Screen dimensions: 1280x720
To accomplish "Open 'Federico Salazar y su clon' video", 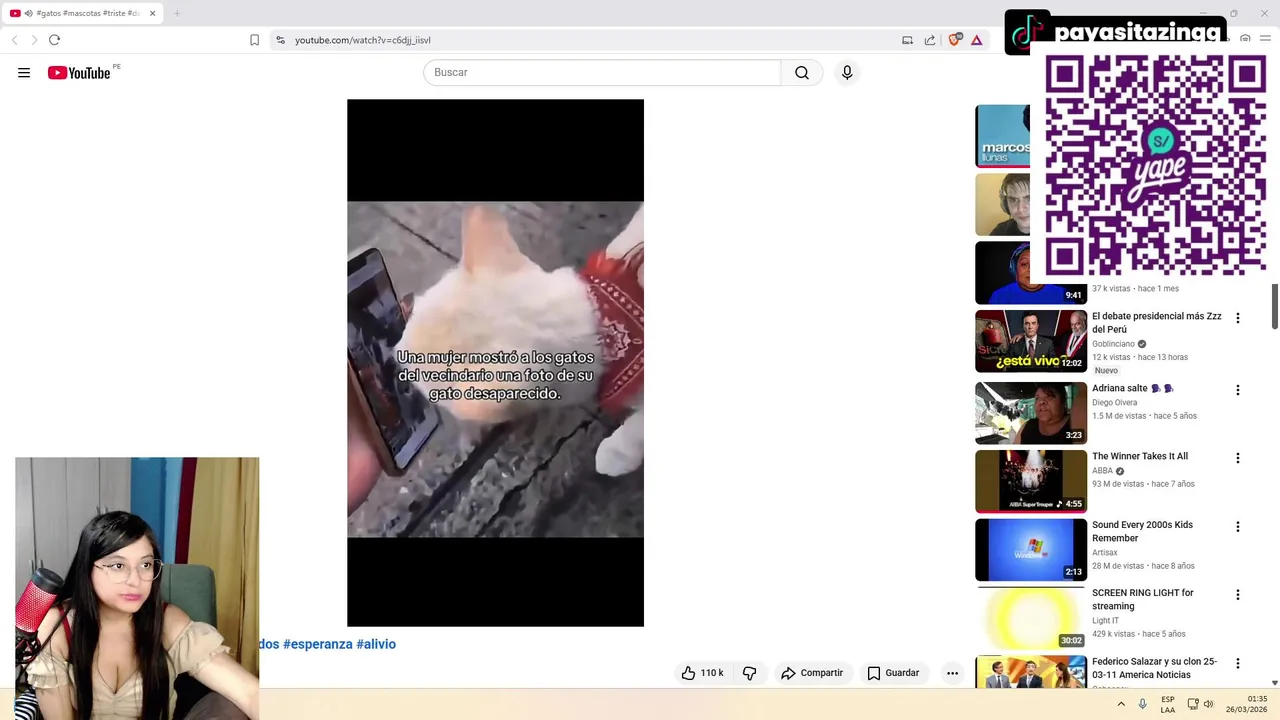I will pos(1154,668).
